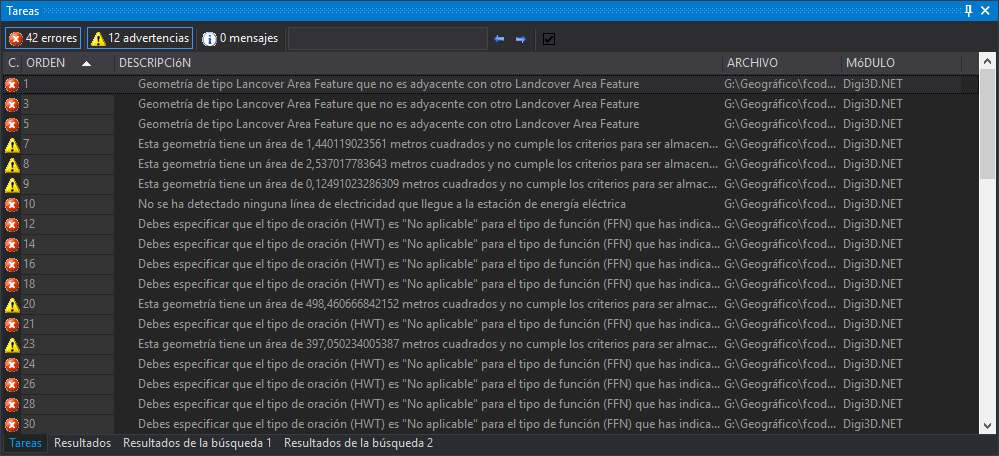Toggle the 12 advertencias filter
This screenshot has width=999, height=456.
point(140,38)
